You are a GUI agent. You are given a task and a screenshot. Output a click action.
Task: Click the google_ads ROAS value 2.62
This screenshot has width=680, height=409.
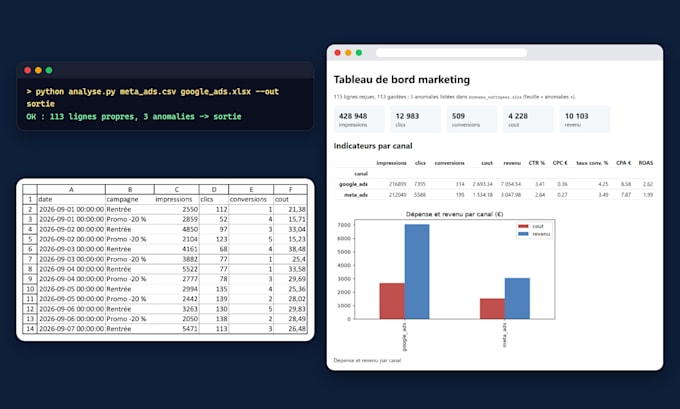[x=648, y=184]
